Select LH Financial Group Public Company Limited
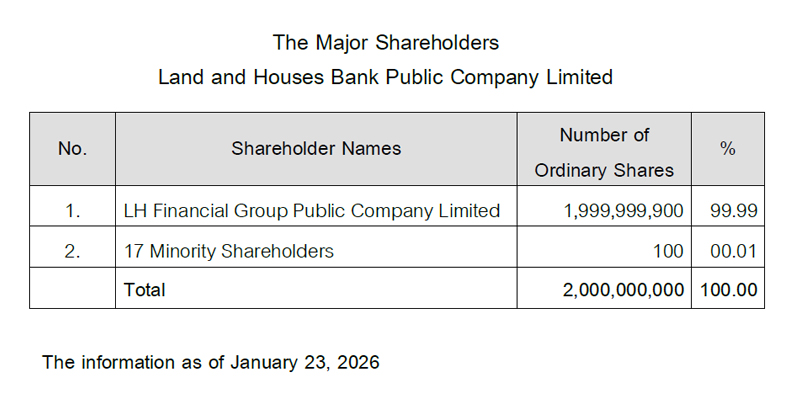 (x=312, y=211)
